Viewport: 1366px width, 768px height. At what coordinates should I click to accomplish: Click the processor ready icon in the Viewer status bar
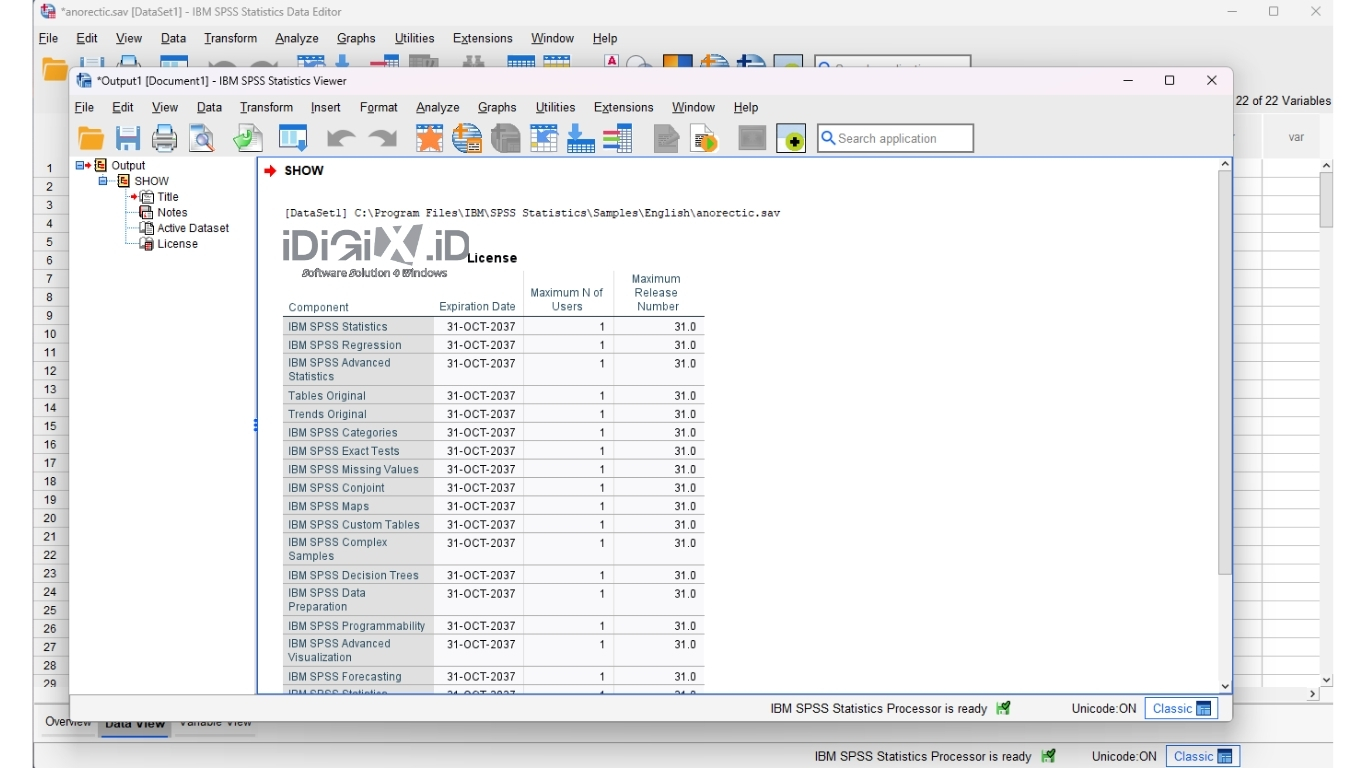coord(1003,708)
